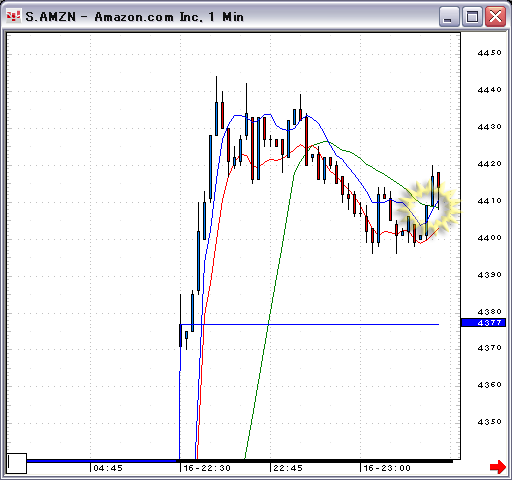Click the 4360 price axis label

click(x=489, y=385)
